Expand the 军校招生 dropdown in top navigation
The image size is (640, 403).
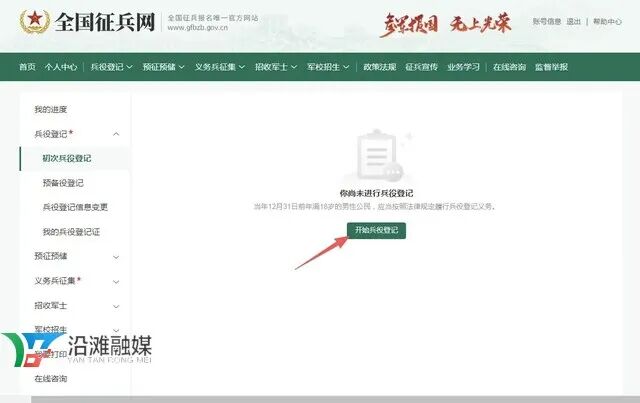pyautogui.click(x=329, y=67)
